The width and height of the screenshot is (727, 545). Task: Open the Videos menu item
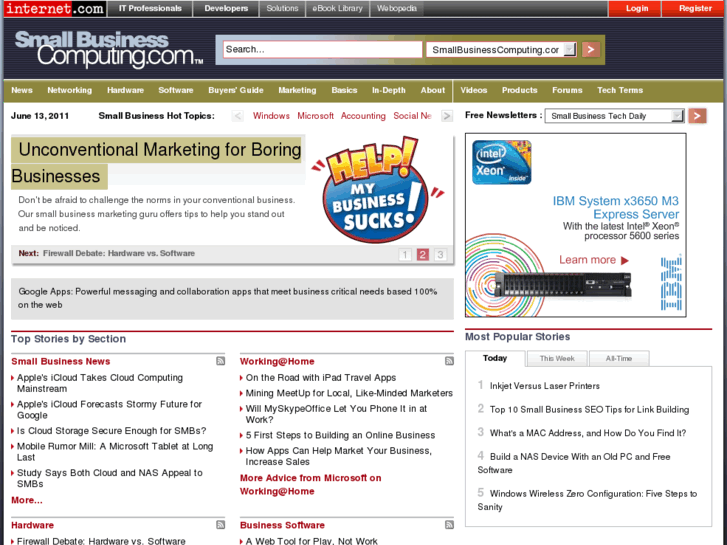[473, 90]
